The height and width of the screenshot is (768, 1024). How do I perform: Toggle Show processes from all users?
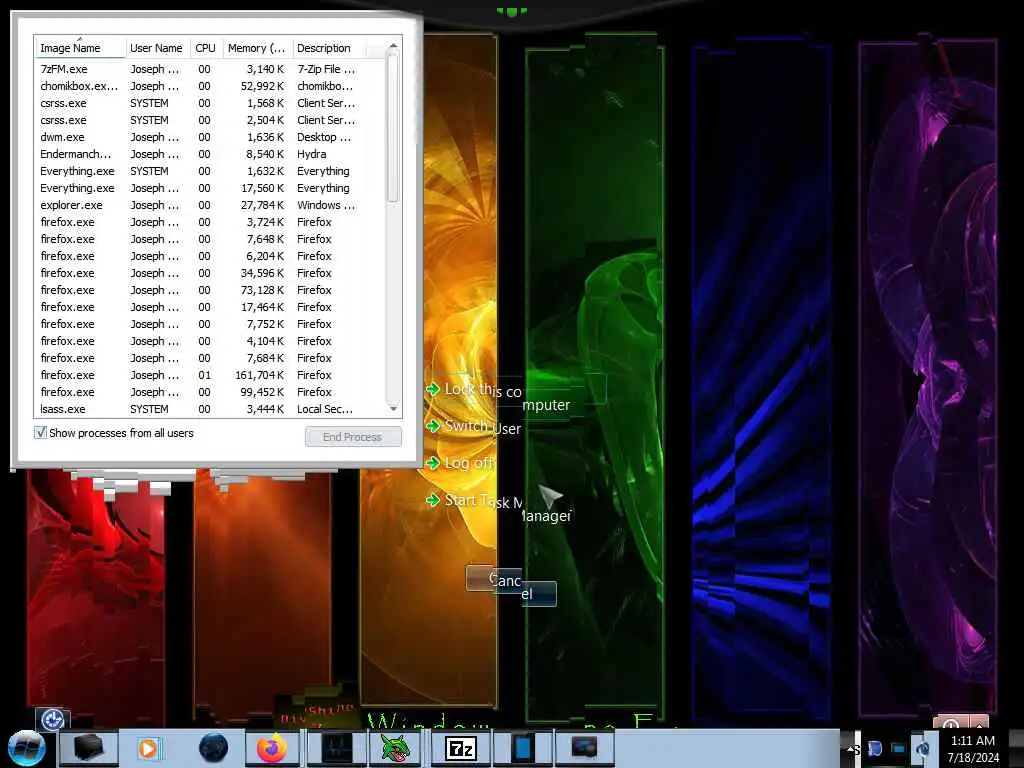[40, 433]
